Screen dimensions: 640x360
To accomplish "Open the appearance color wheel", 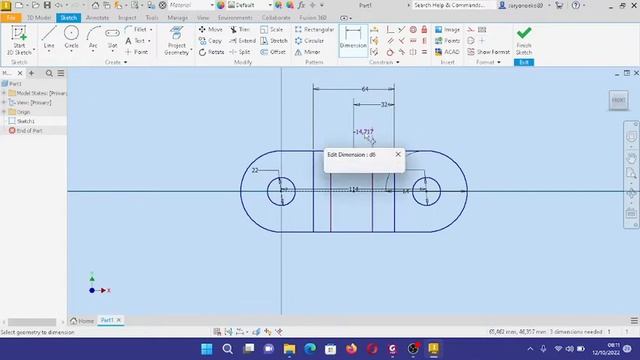I will coord(220,5).
